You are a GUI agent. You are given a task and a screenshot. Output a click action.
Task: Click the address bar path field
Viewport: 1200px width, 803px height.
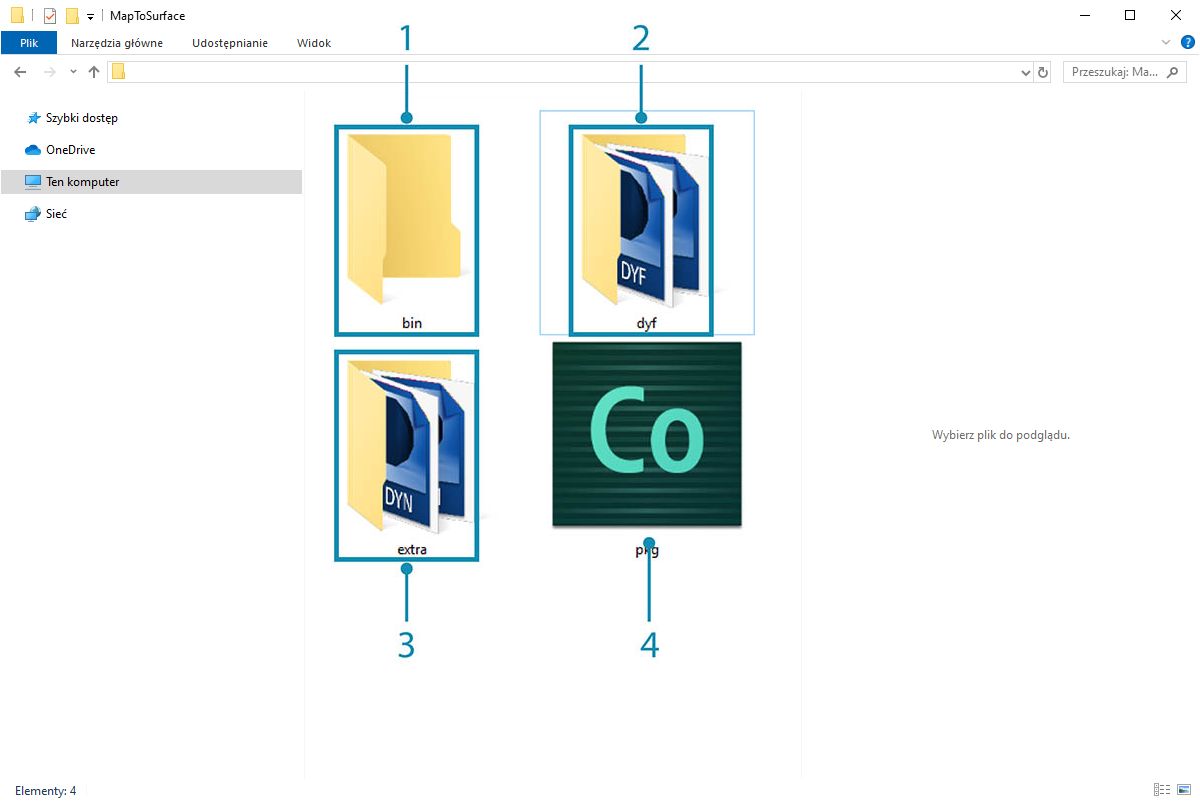(569, 72)
